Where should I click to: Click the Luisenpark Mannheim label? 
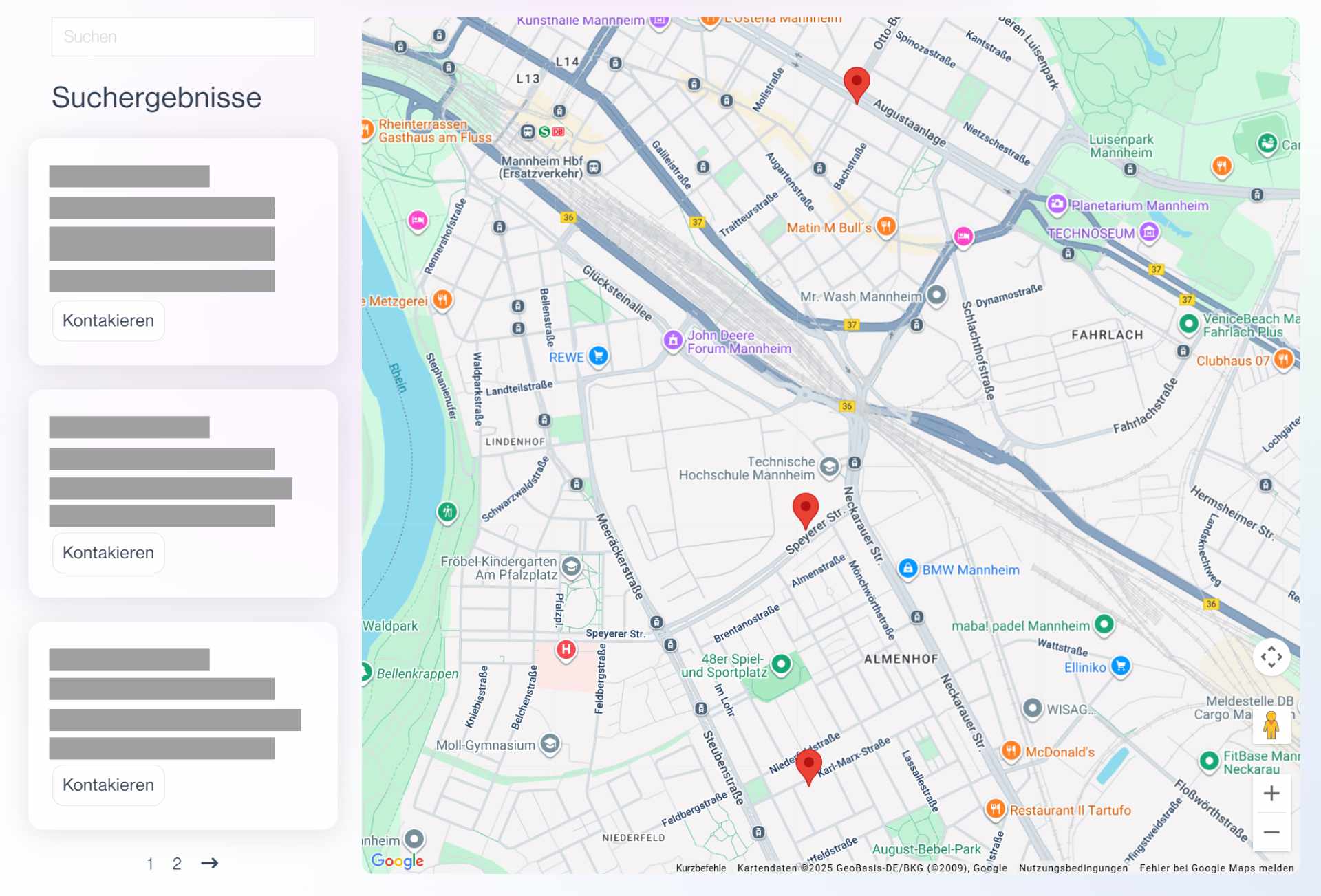pyautogui.click(x=1121, y=146)
